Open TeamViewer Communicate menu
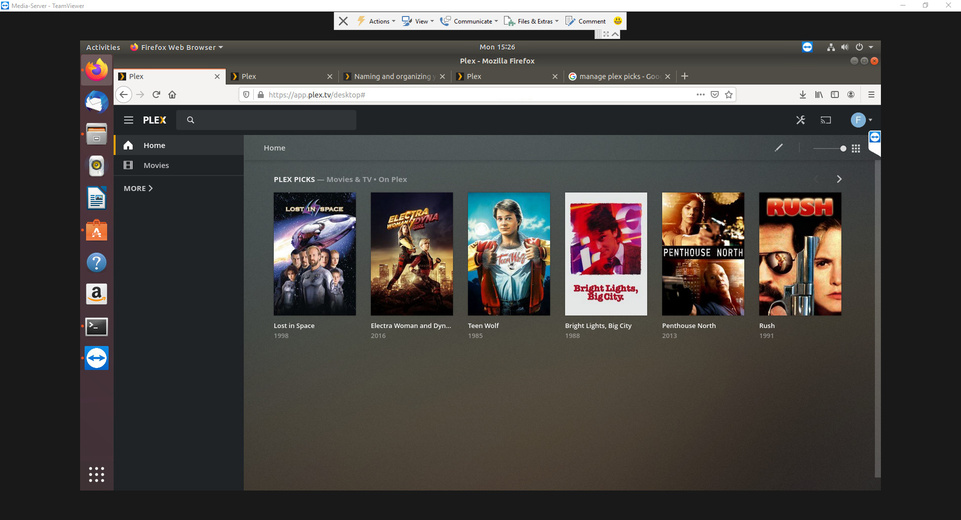The width and height of the screenshot is (961, 520). [x=469, y=21]
